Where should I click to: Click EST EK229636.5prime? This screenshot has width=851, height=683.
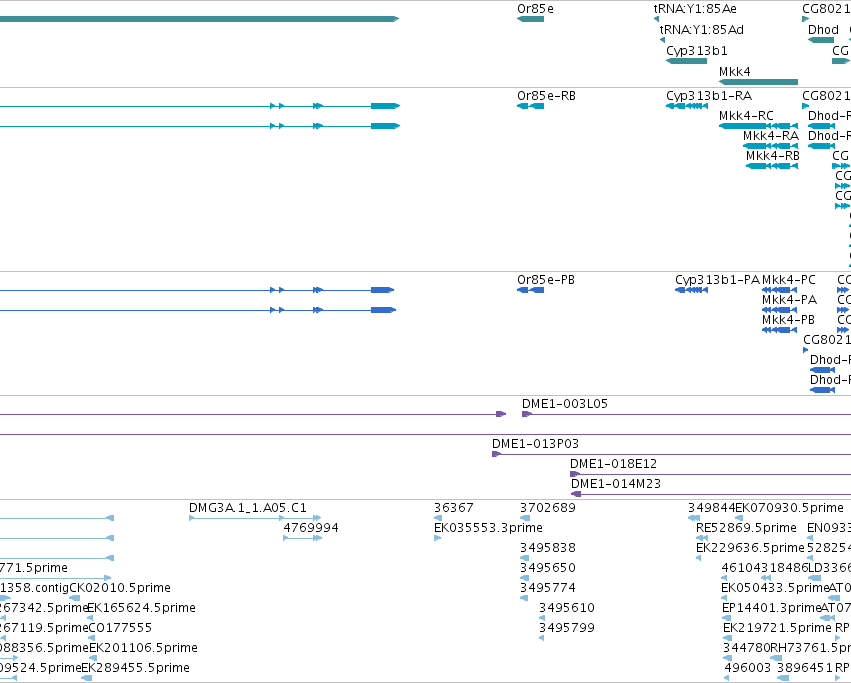(698, 558)
